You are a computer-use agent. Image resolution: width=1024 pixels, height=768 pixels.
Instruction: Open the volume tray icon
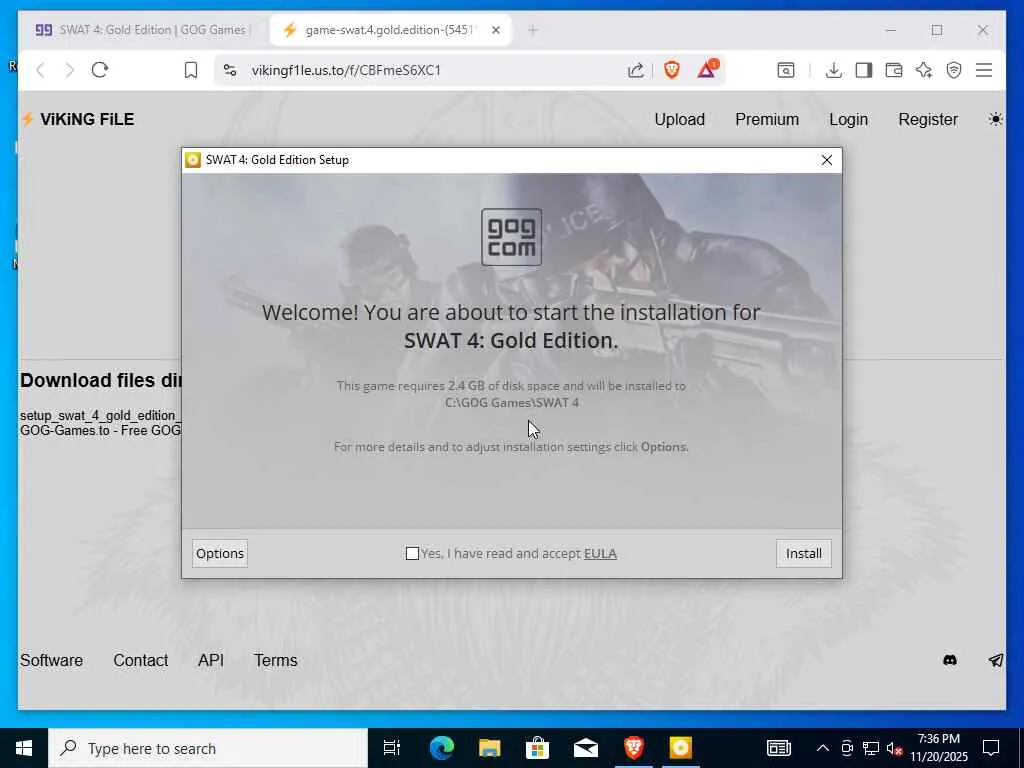coord(894,748)
